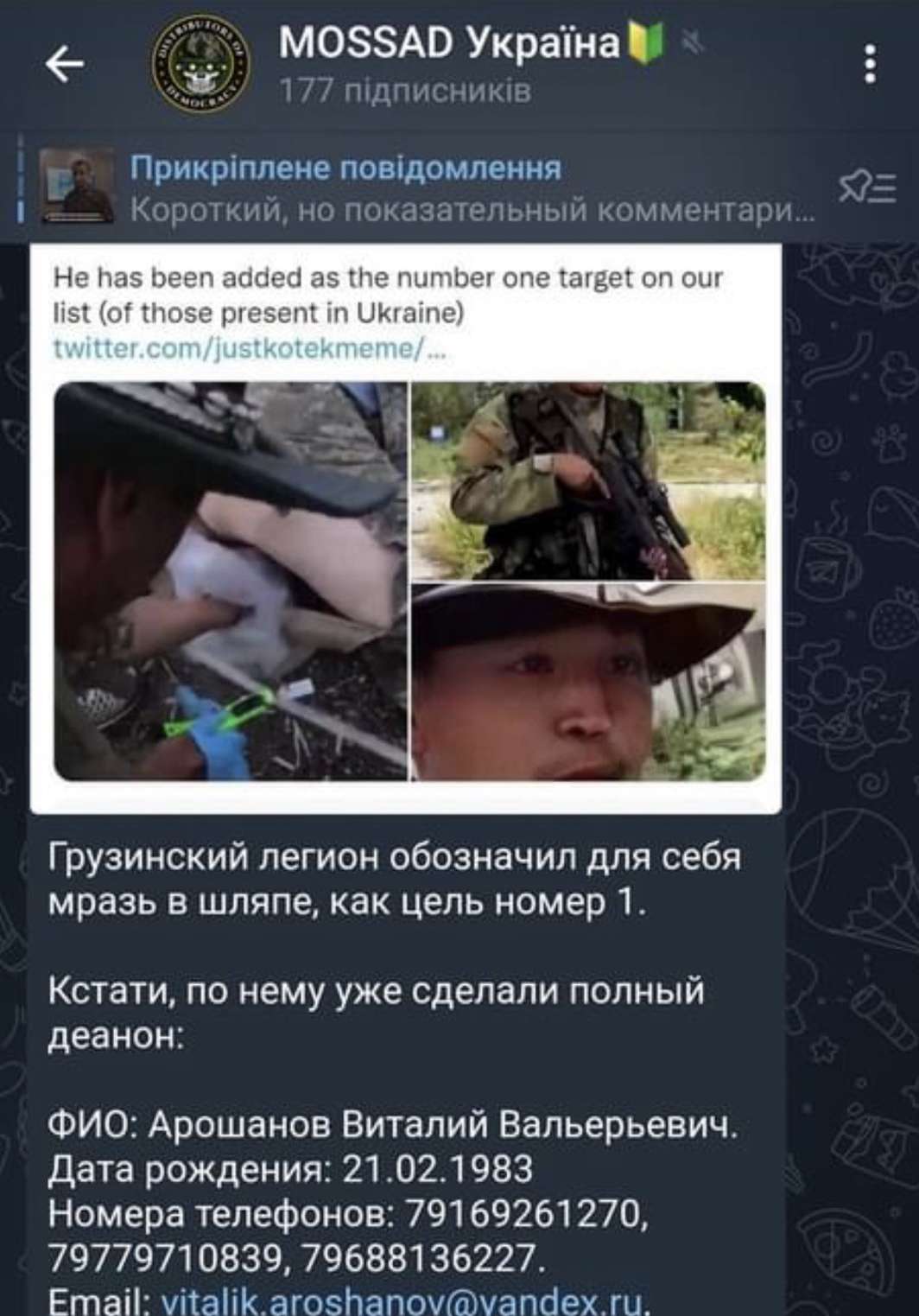Tap the back arrow icon
The height and width of the screenshot is (1316, 919).
(x=65, y=63)
